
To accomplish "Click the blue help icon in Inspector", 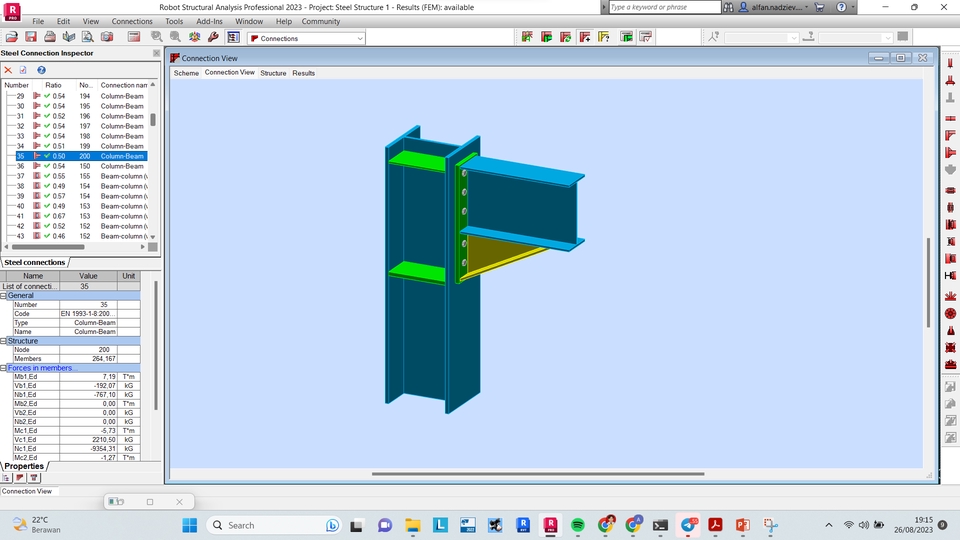I will coord(41,70).
